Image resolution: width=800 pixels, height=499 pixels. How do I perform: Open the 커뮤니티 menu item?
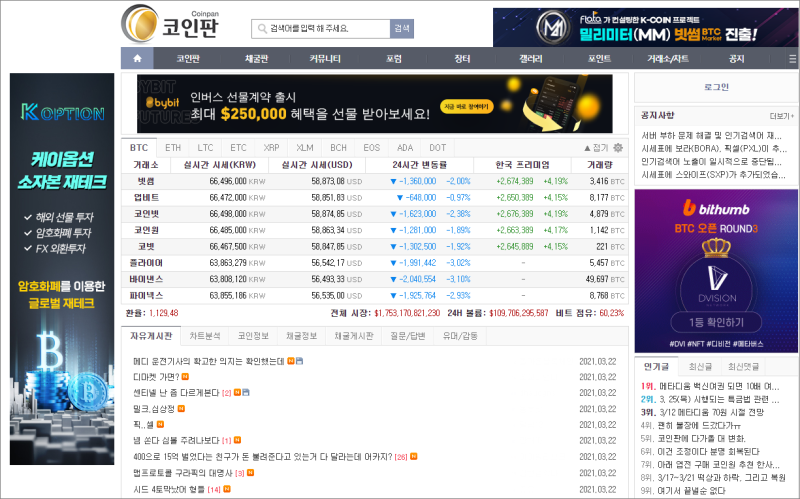tap(325, 59)
